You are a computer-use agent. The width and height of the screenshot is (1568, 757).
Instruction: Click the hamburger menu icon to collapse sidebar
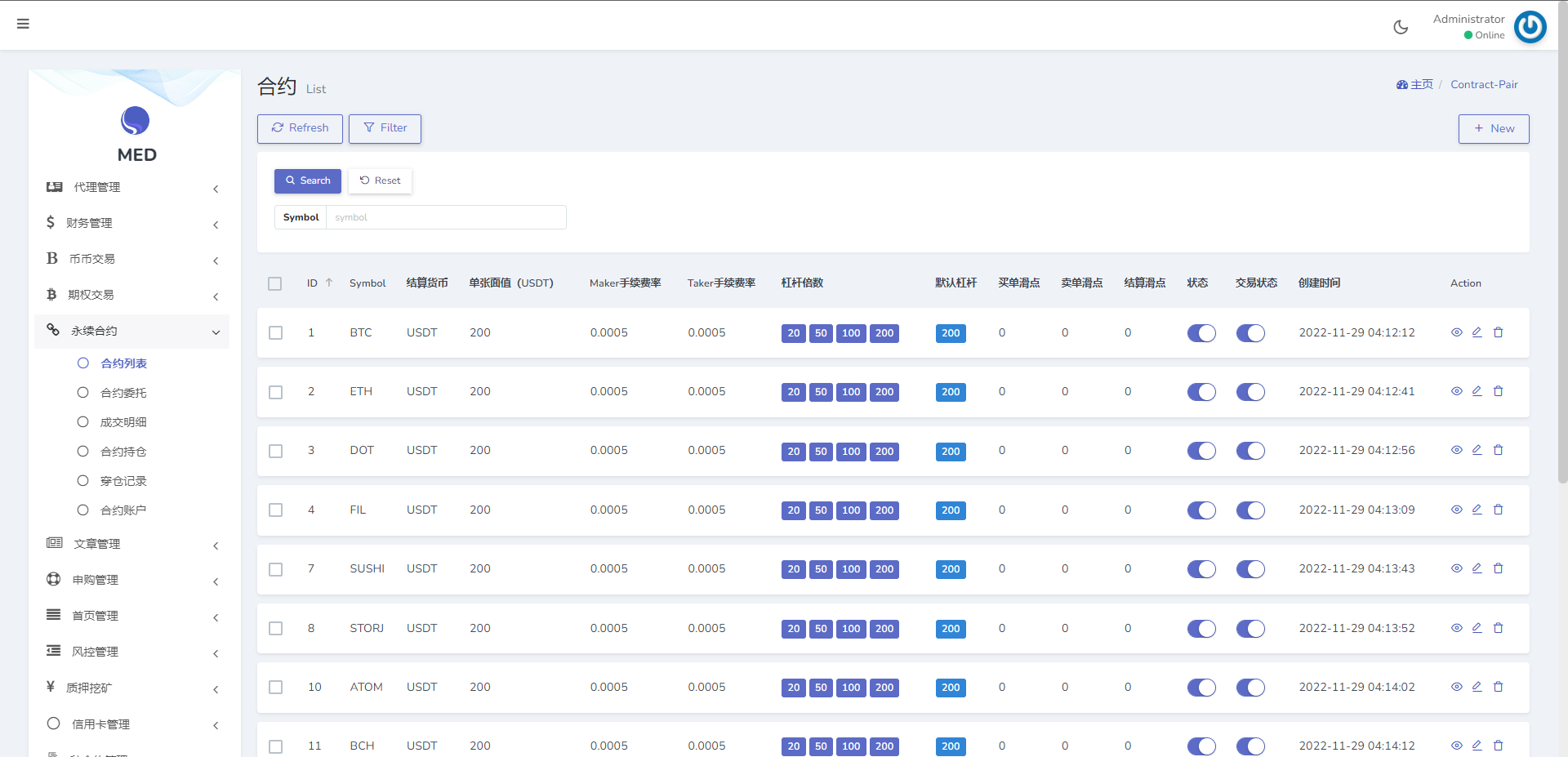pyautogui.click(x=23, y=24)
